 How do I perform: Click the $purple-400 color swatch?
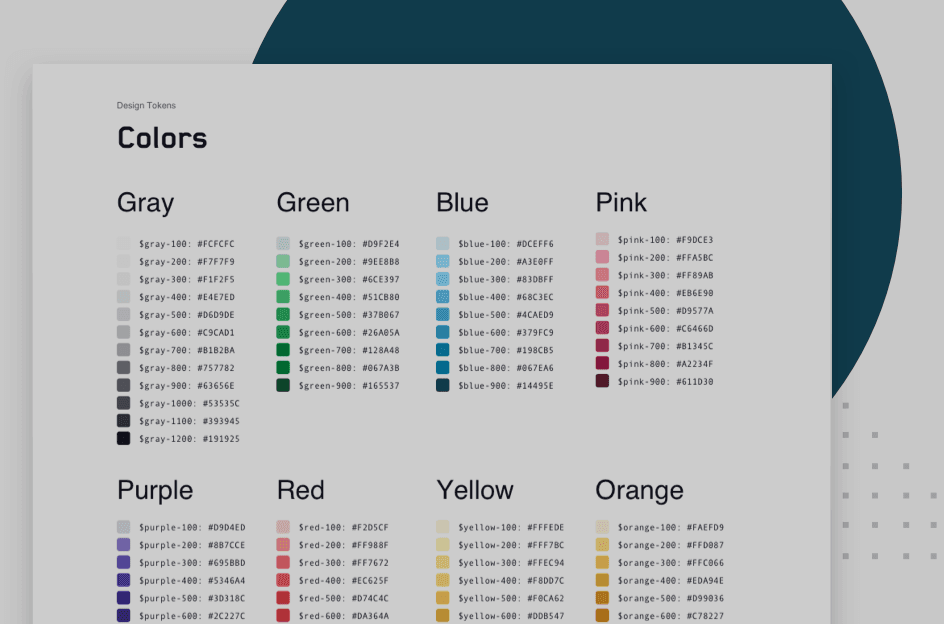123,580
